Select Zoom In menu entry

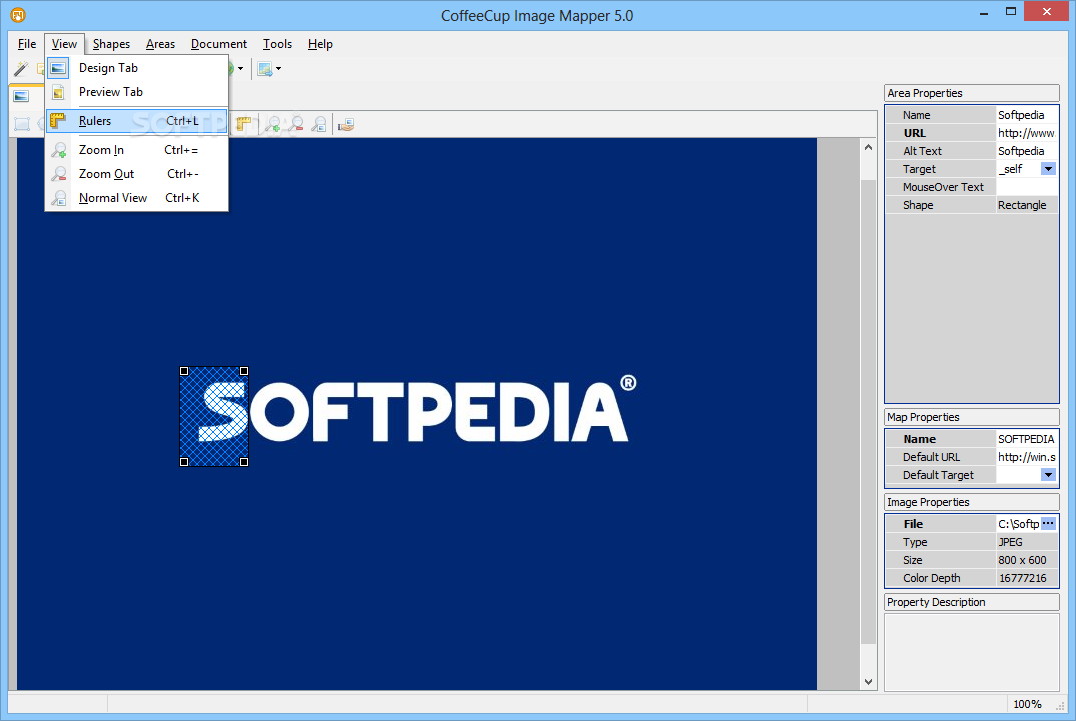coord(137,150)
